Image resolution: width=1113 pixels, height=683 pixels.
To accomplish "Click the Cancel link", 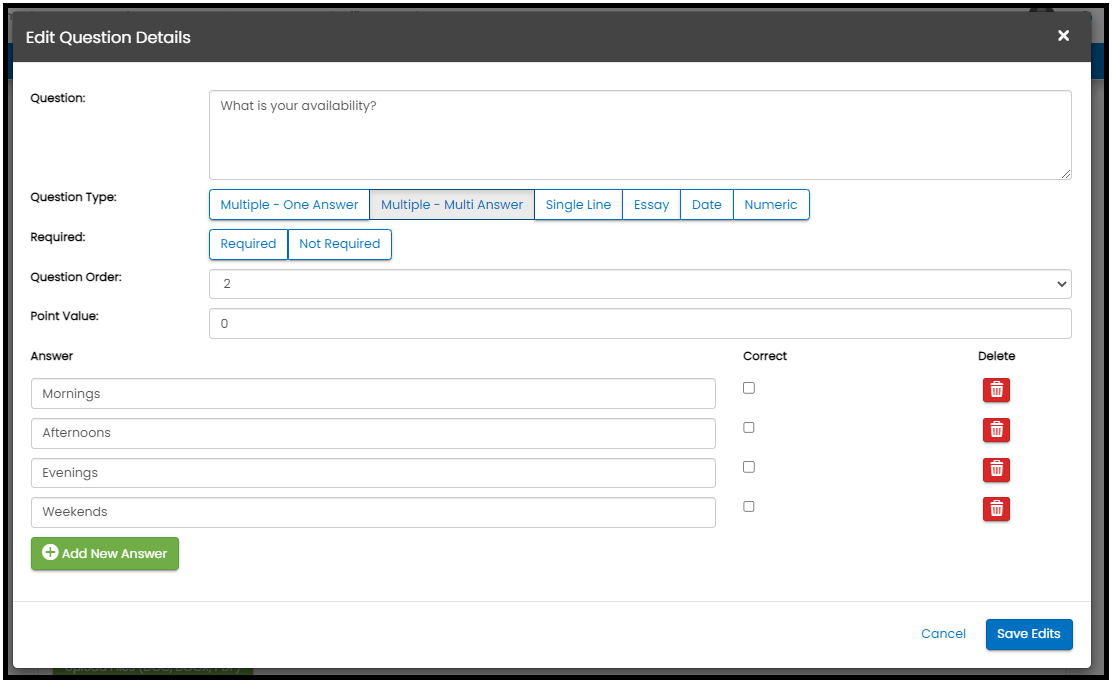I will [x=943, y=634].
